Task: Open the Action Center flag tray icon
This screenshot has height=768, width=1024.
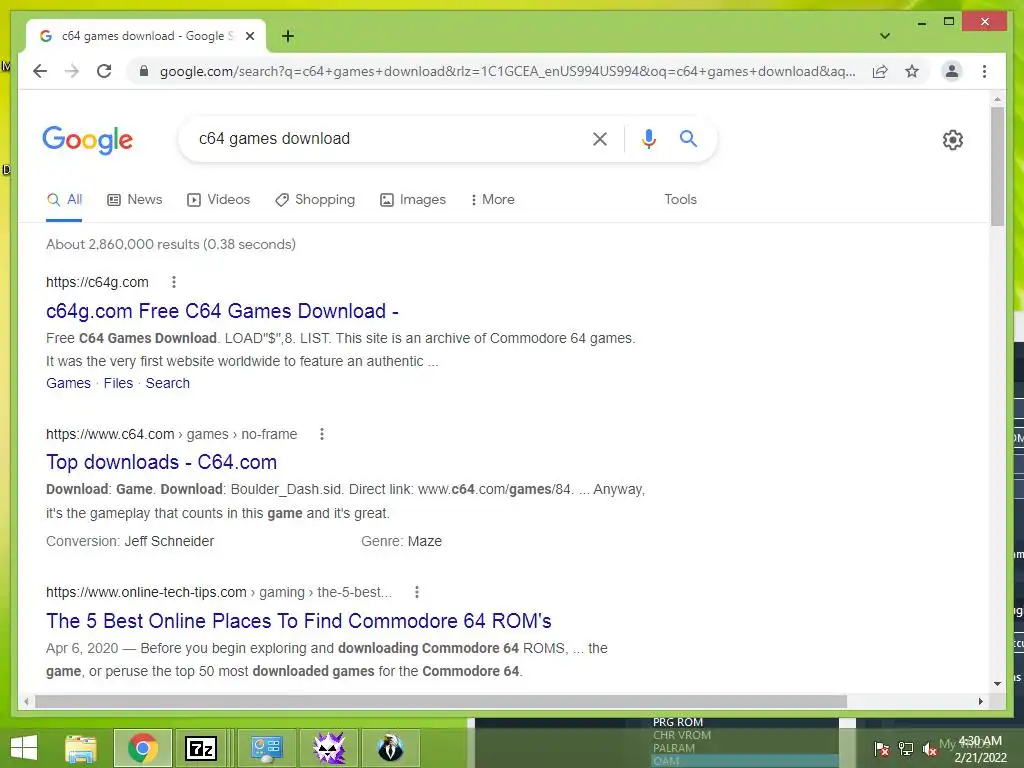Action: [x=882, y=749]
